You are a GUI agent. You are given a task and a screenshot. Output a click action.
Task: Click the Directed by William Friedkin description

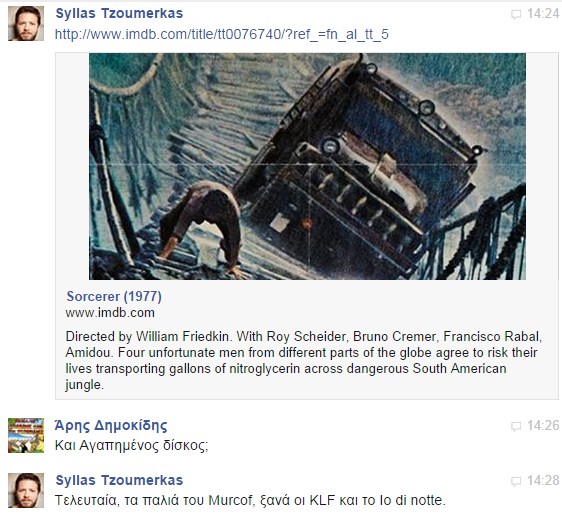[304, 360]
